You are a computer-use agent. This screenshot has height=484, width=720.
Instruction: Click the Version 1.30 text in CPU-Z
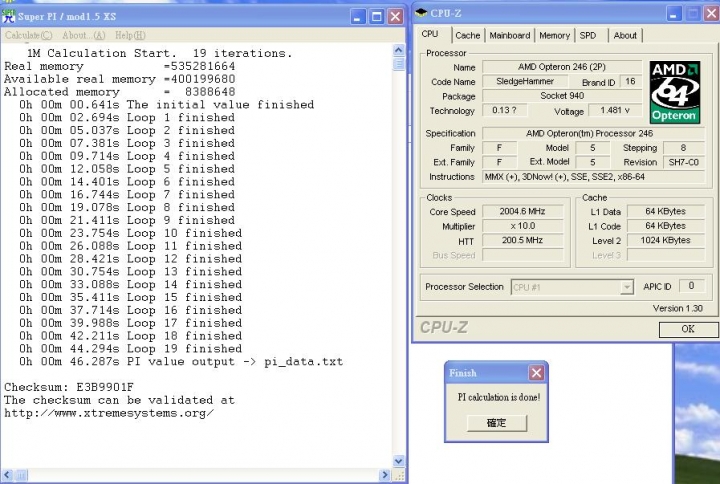click(x=678, y=308)
